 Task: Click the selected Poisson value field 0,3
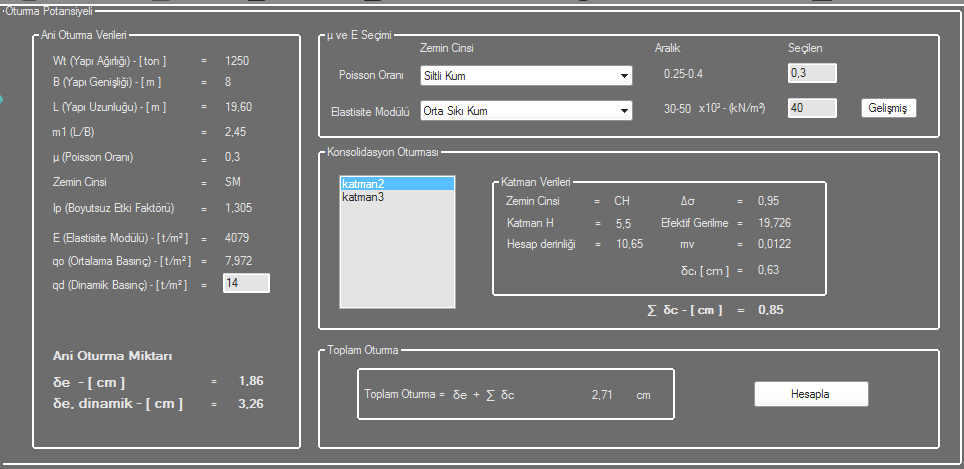811,73
